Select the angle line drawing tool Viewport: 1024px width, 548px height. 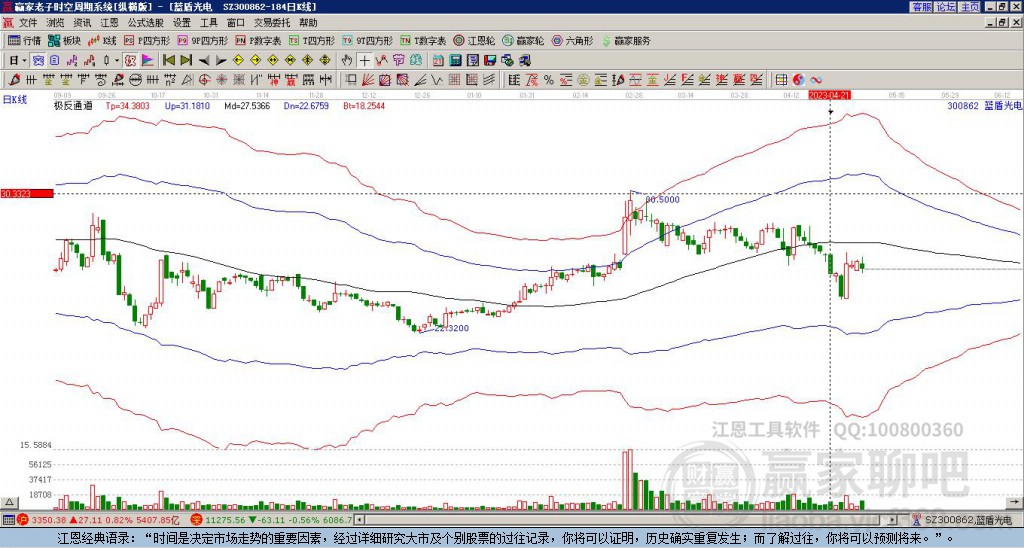[419, 80]
